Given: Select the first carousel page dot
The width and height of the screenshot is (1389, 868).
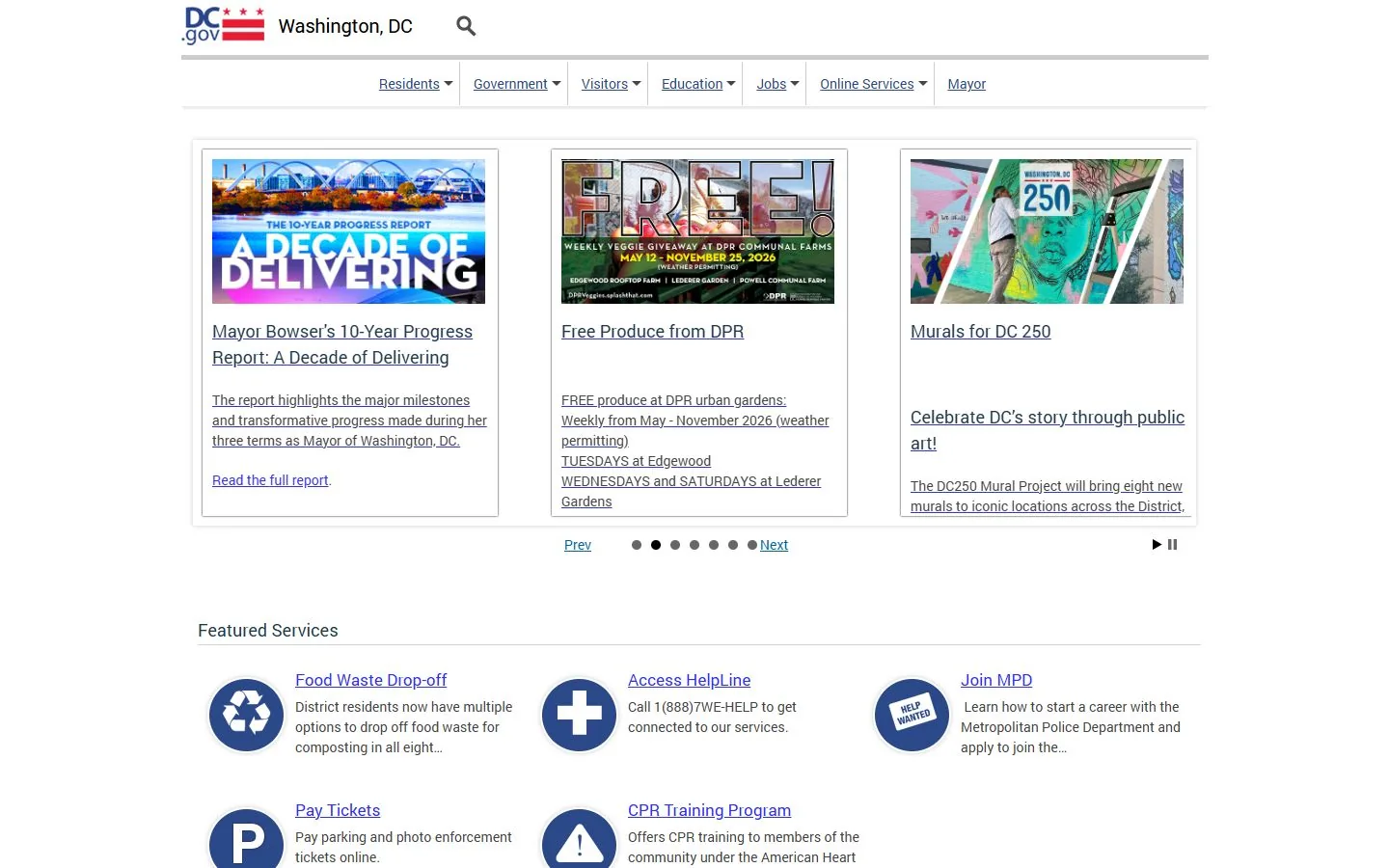Looking at the screenshot, I should [x=637, y=545].
